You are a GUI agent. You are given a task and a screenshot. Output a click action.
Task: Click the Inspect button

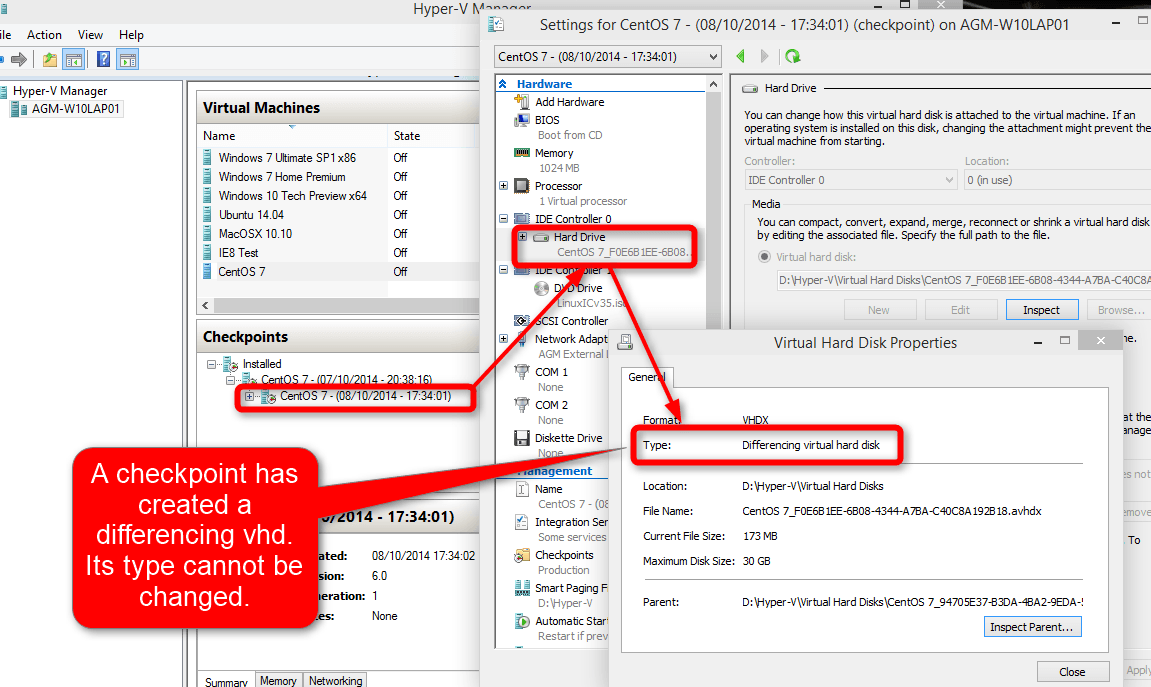pyautogui.click(x=1042, y=310)
